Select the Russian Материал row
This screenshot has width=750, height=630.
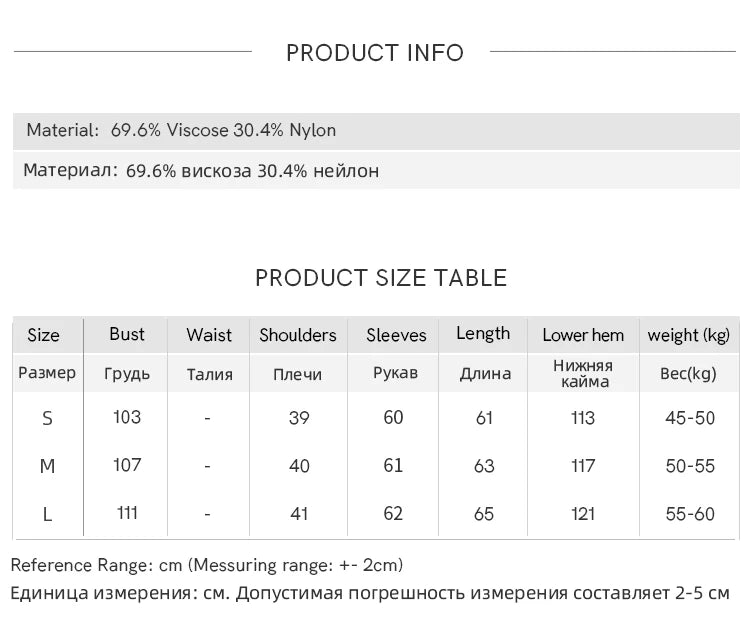click(376, 170)
